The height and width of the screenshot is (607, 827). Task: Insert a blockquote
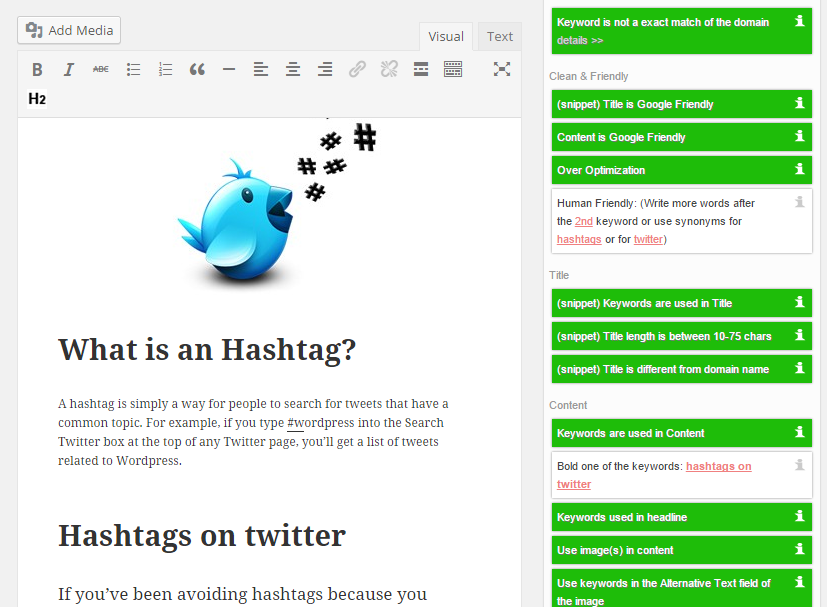click(x=197, y=69)
